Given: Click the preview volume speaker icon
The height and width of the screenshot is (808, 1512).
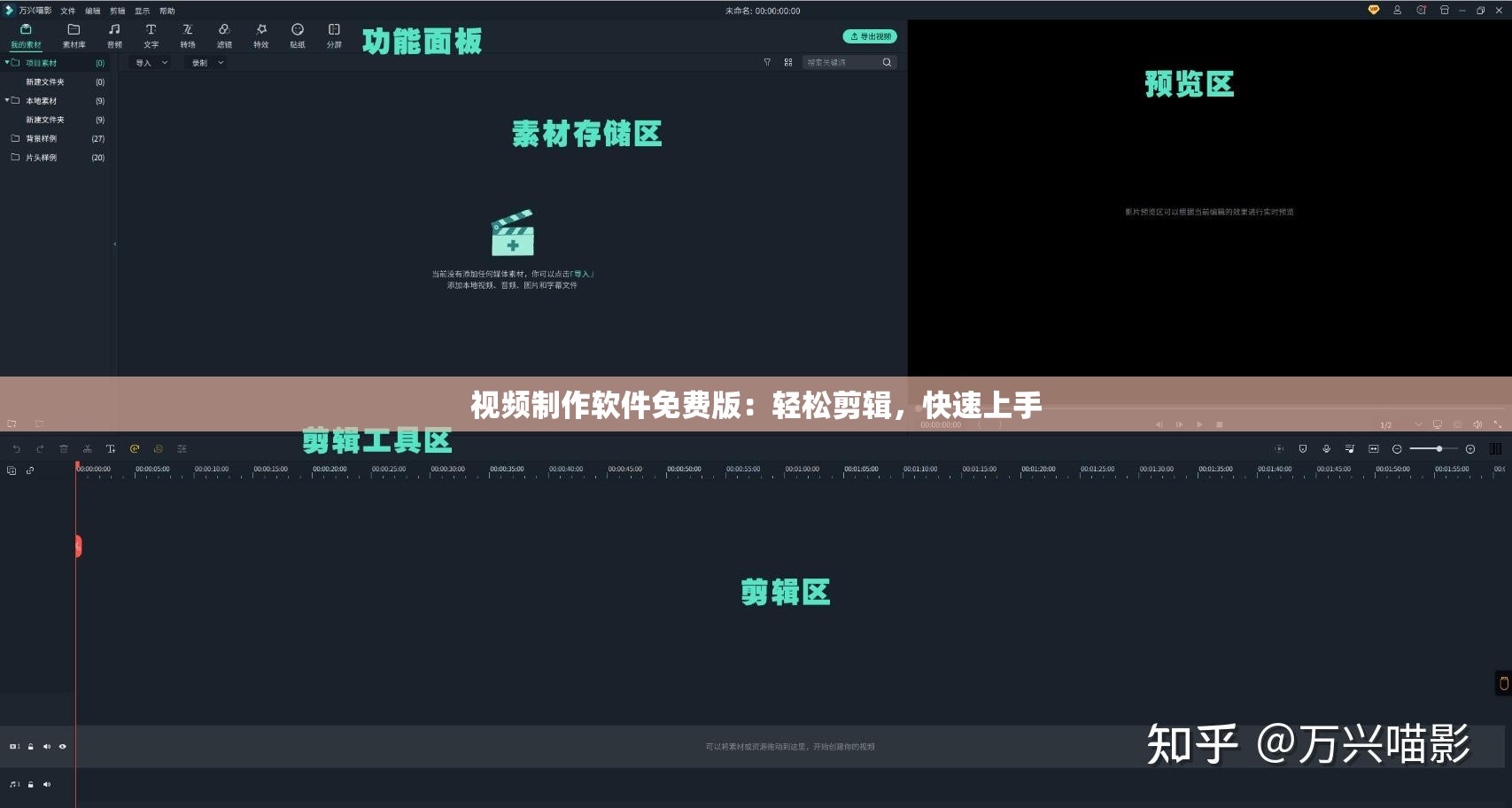Looking at the screenshot, I should click(1477, 424).
